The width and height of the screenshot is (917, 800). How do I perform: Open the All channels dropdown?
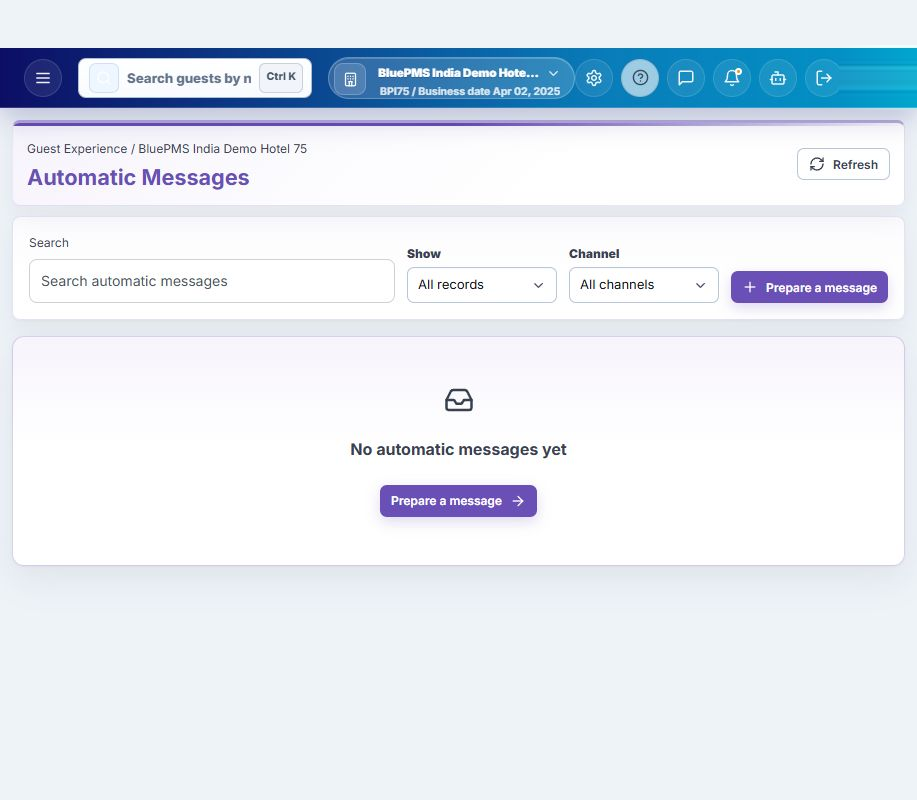[643, 285]
